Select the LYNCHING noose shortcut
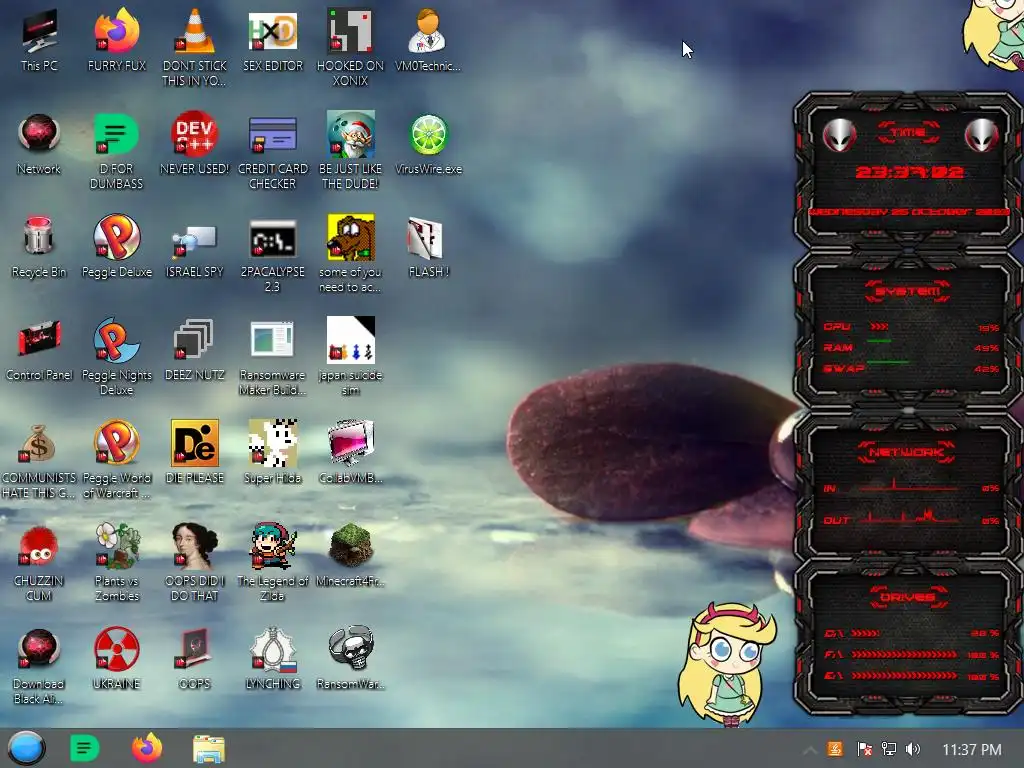The image size is (1024, 768). click(273, 658)
